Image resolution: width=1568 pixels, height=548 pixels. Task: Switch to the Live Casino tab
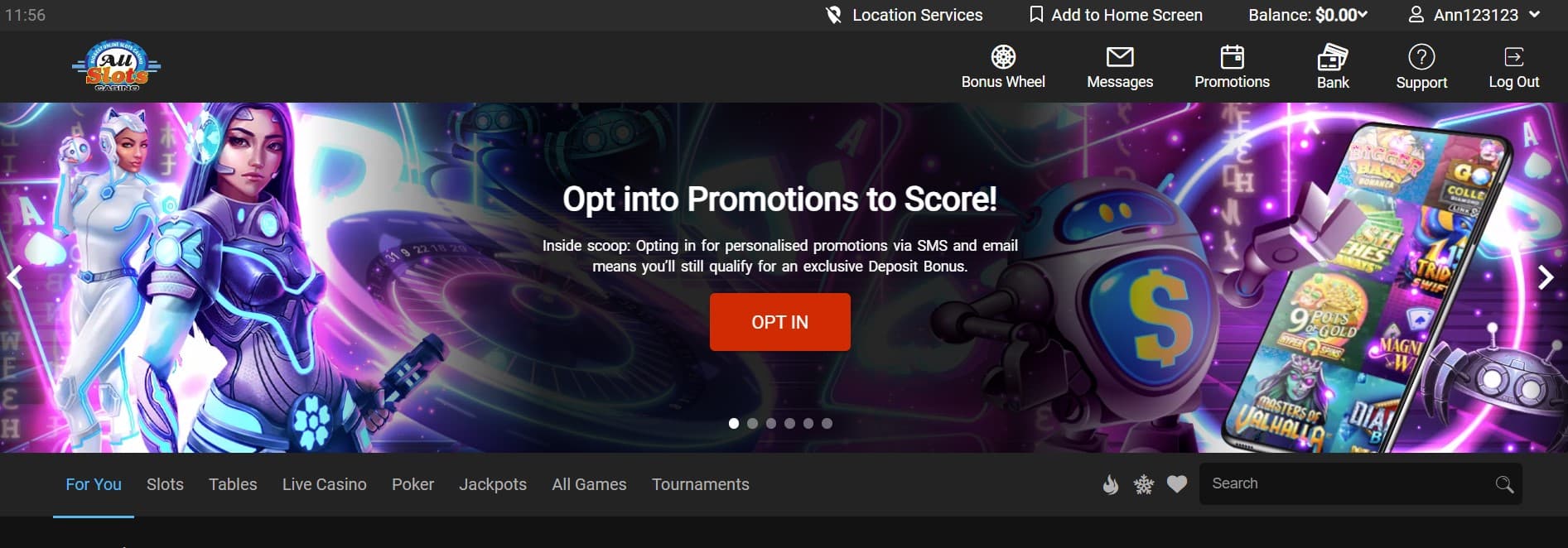(x=324, y=484)
